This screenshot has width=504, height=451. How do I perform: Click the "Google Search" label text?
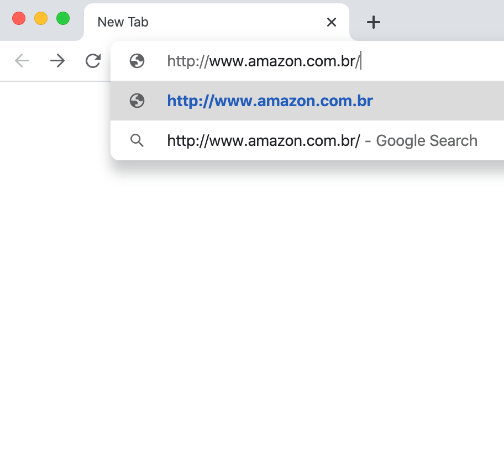click(x=427, y=141)
